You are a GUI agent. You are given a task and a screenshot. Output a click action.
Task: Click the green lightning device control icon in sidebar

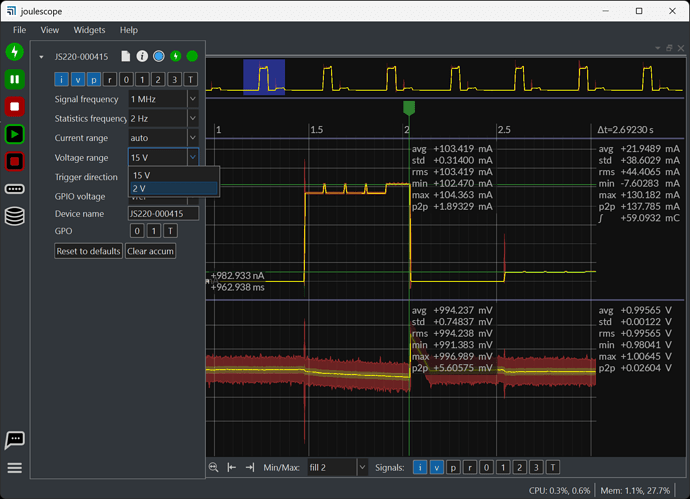tap(15, 52)
